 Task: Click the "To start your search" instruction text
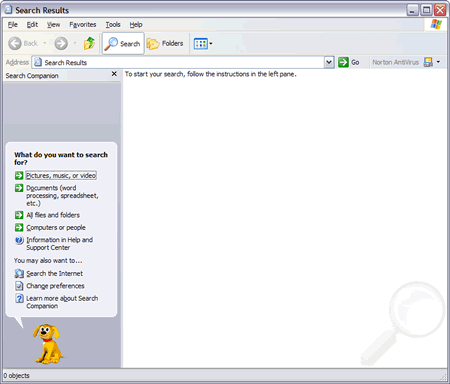tap(211, 74)
